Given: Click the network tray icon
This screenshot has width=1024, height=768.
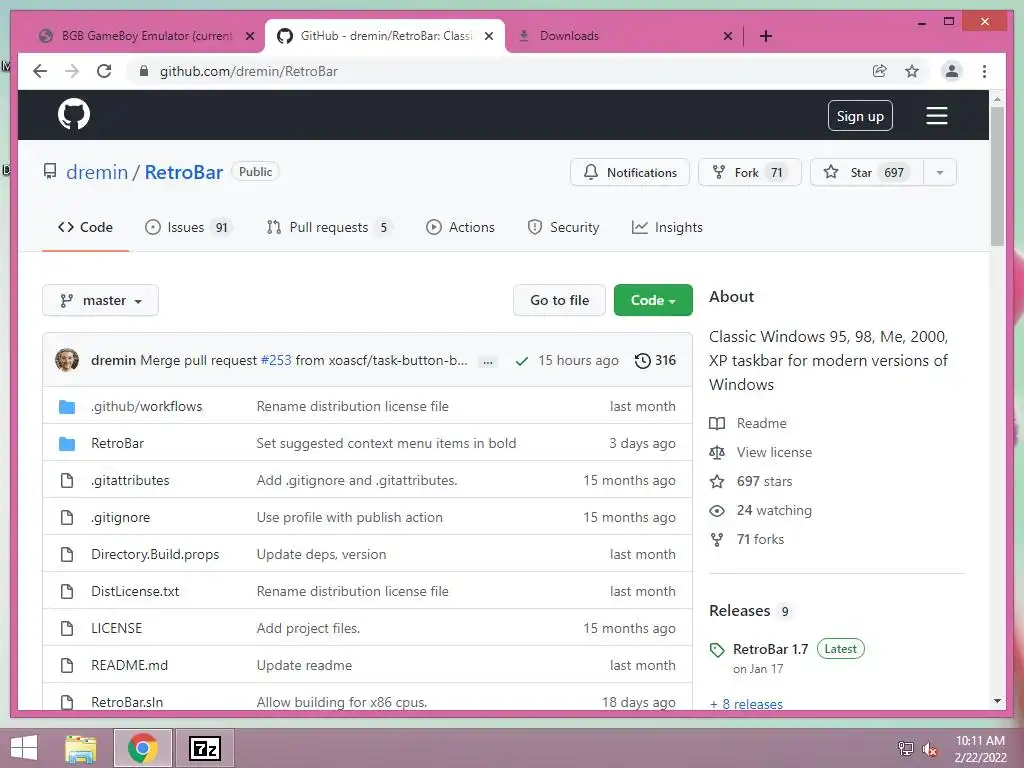Looking at the screenshot, I should coord(905,748).
